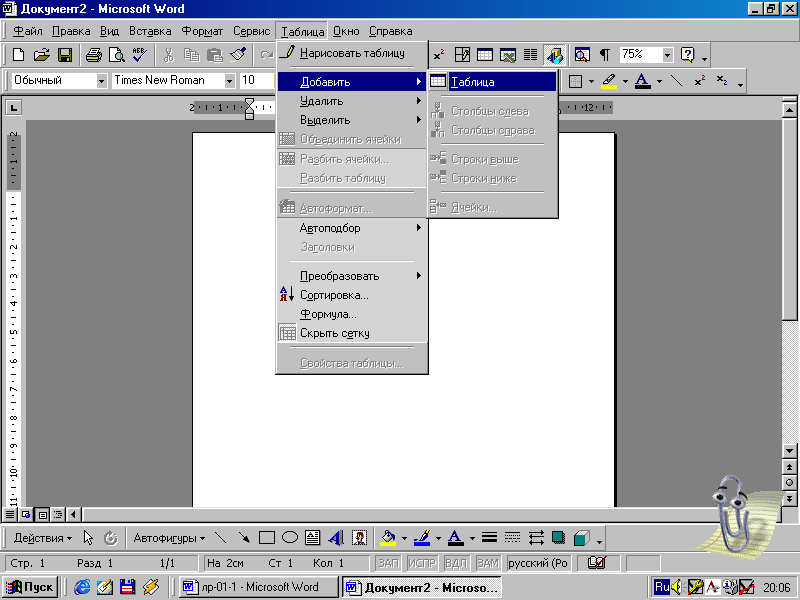Expand the Автоподбор submenu
The image size is (800, 600).
click(x=352, y=228)
